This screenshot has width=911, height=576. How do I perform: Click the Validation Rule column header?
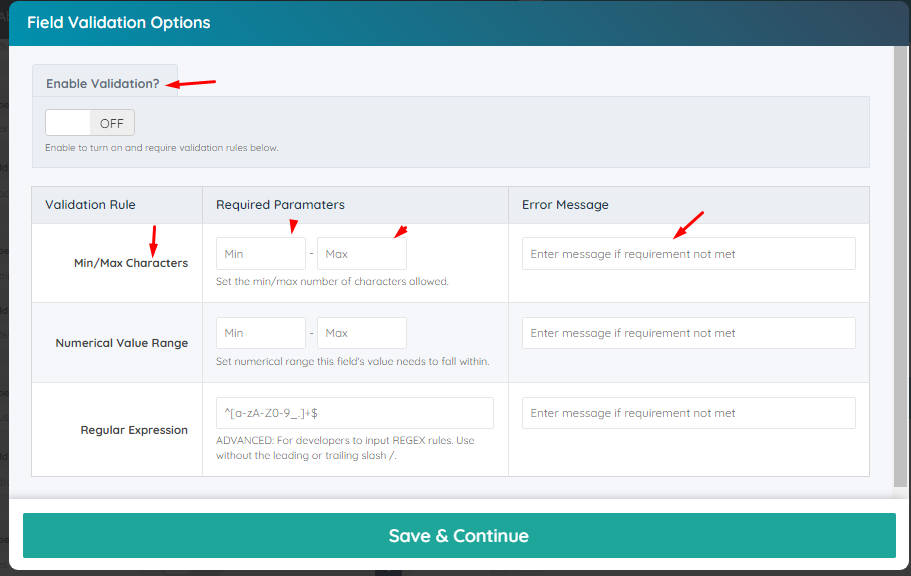point(90,205)
